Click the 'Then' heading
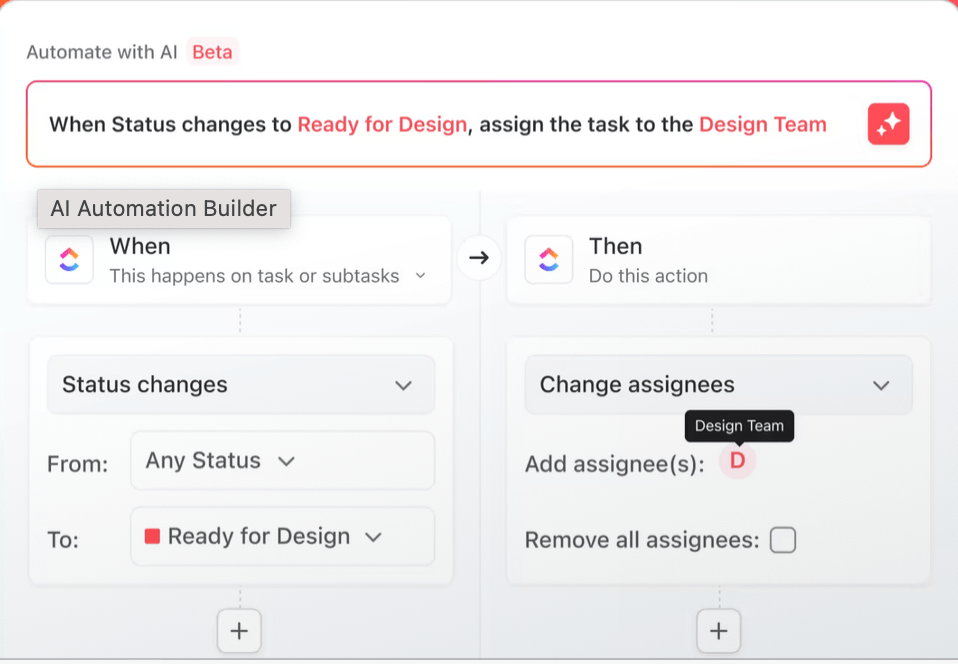 [615, 246]
